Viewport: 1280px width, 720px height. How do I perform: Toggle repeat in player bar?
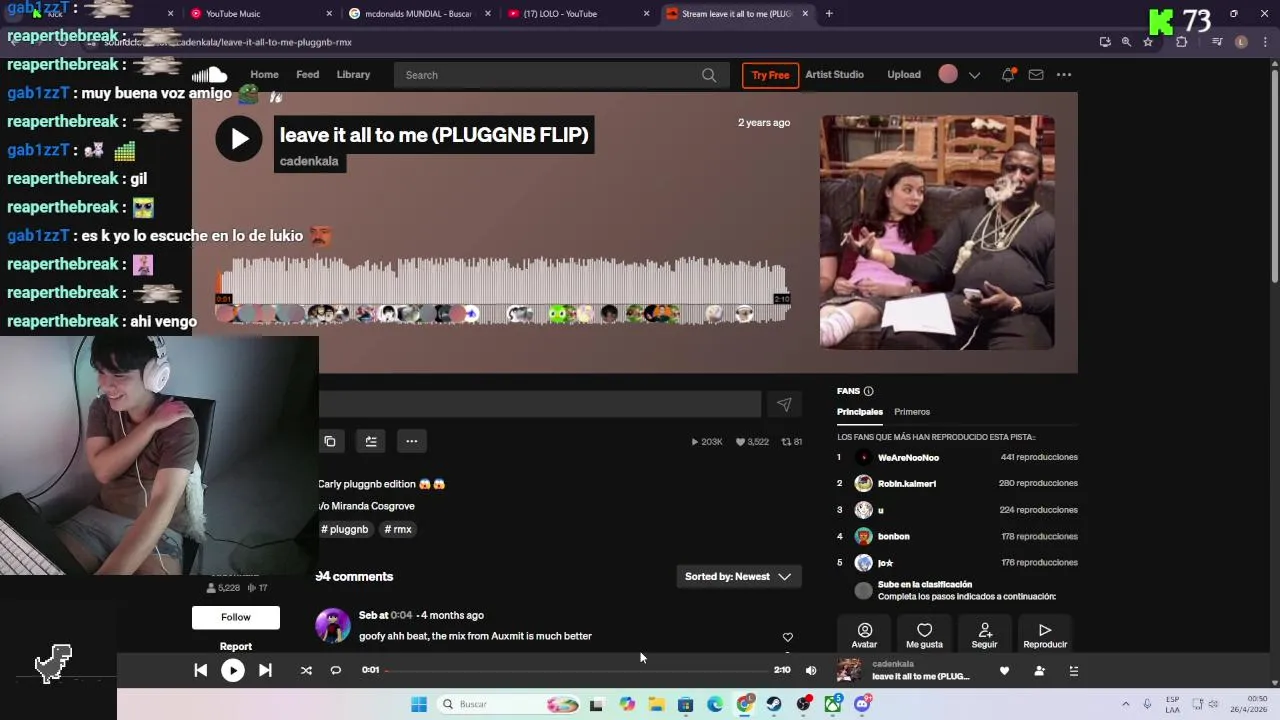point(336,670)
